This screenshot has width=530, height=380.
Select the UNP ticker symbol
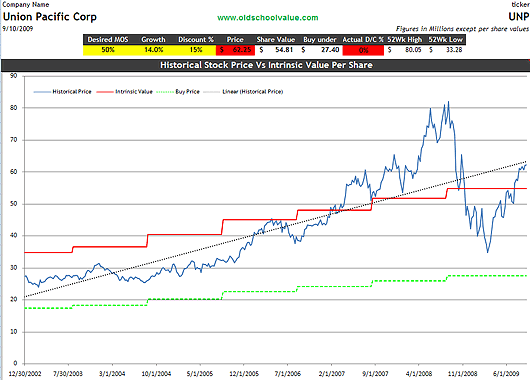(x=519, y=17)
